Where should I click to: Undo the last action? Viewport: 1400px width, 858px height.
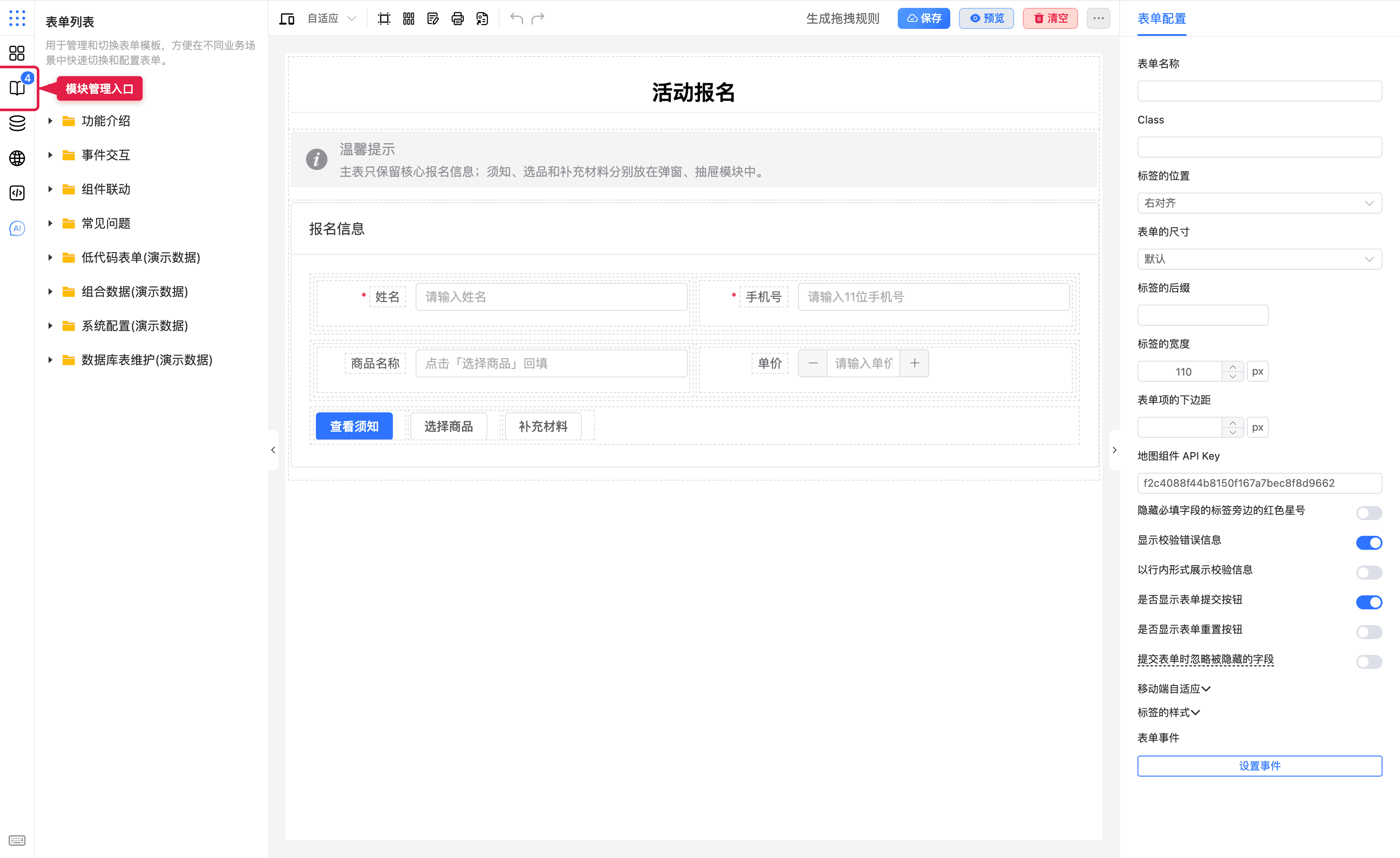[517, 19]
